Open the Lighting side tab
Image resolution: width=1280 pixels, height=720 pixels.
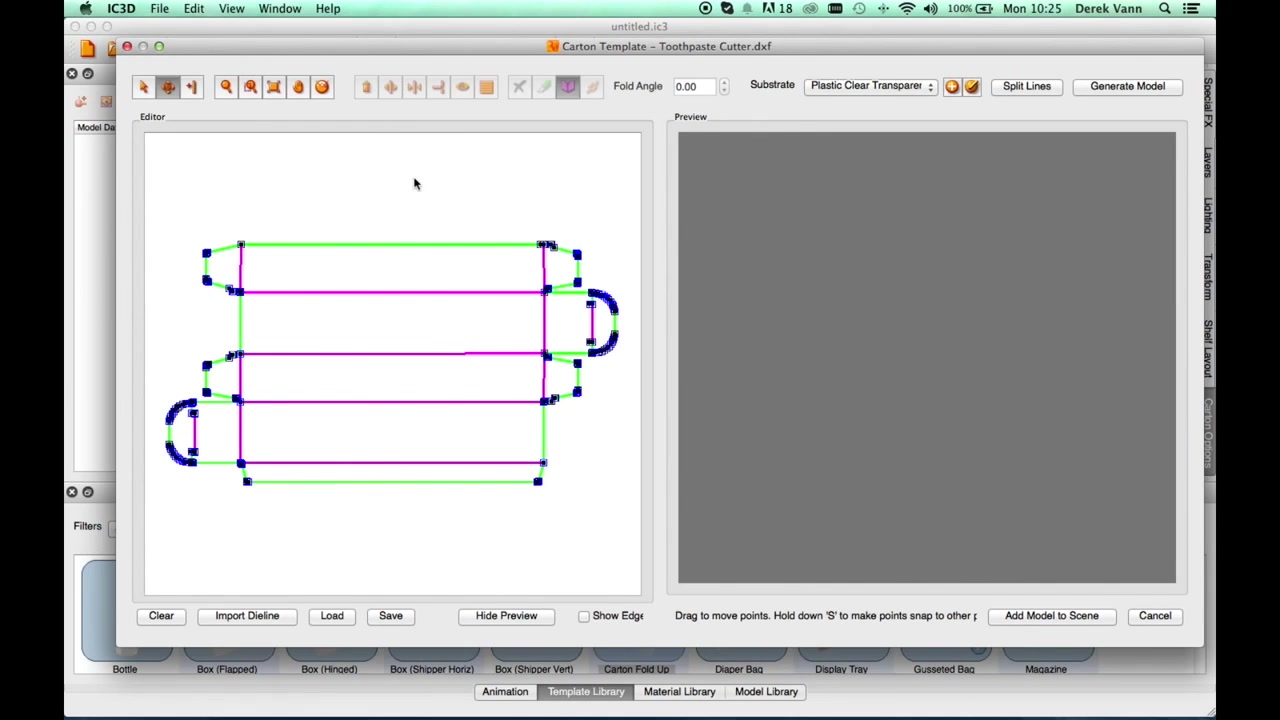pos(1208,215)
